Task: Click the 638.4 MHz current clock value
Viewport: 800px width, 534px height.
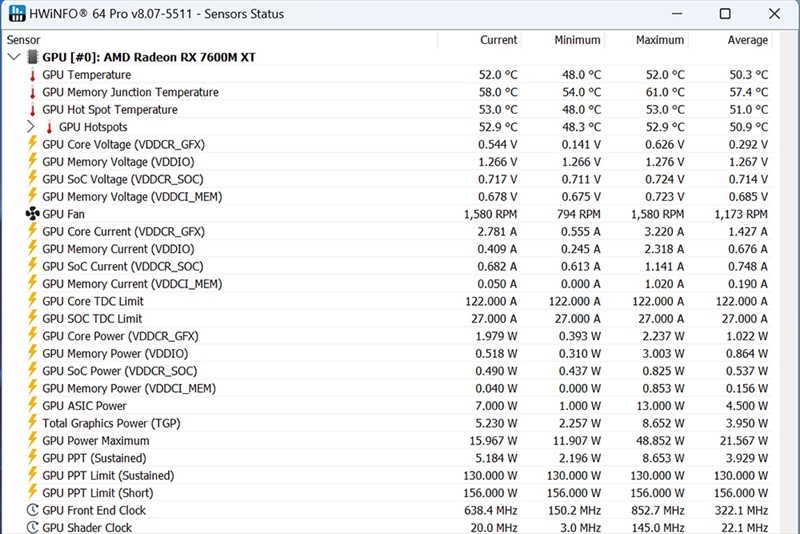Action: [x=491, y=511]
